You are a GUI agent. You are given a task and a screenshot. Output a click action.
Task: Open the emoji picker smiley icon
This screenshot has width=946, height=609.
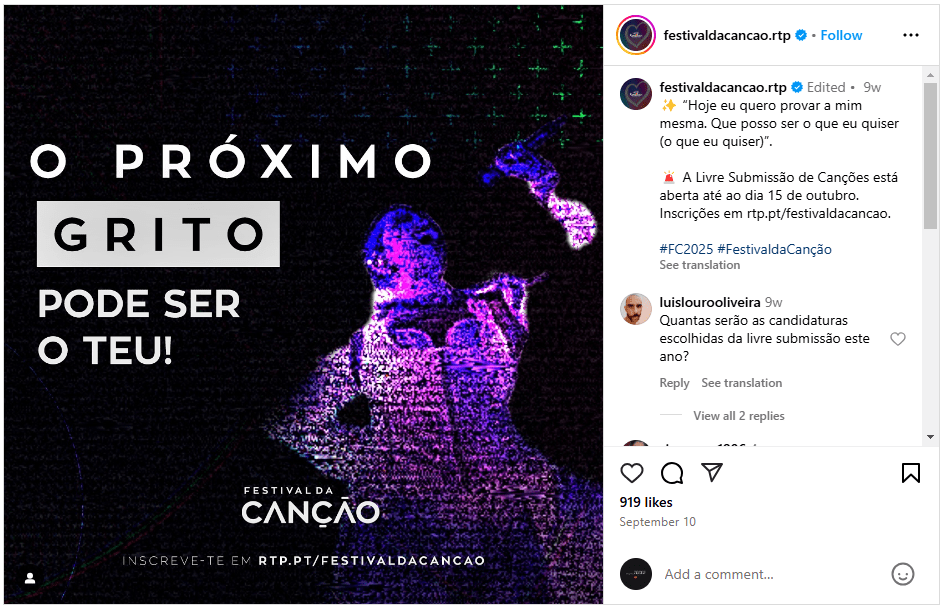click(x=903, y=574)
